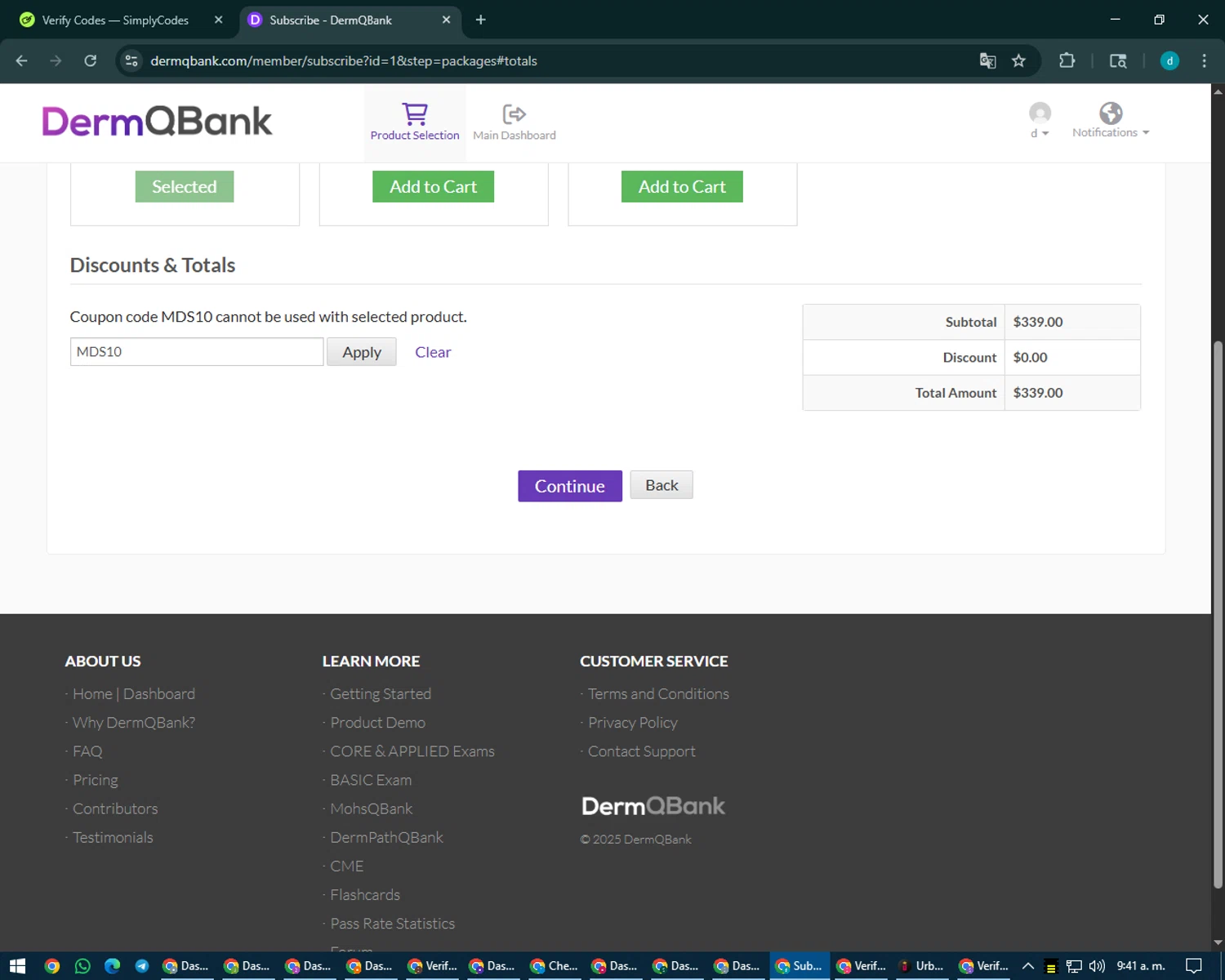Add middle package to cart

[x=433, y=186]
